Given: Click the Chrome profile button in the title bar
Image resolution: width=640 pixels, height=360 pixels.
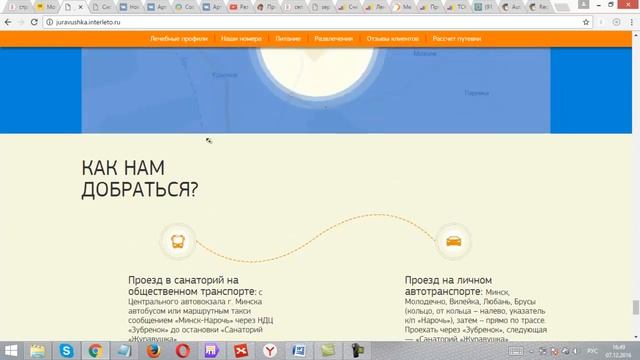Looking at the screenshot, I should [584, 4].
